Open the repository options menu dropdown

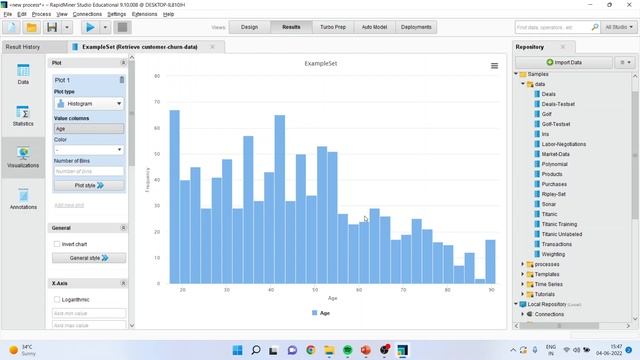625,62
